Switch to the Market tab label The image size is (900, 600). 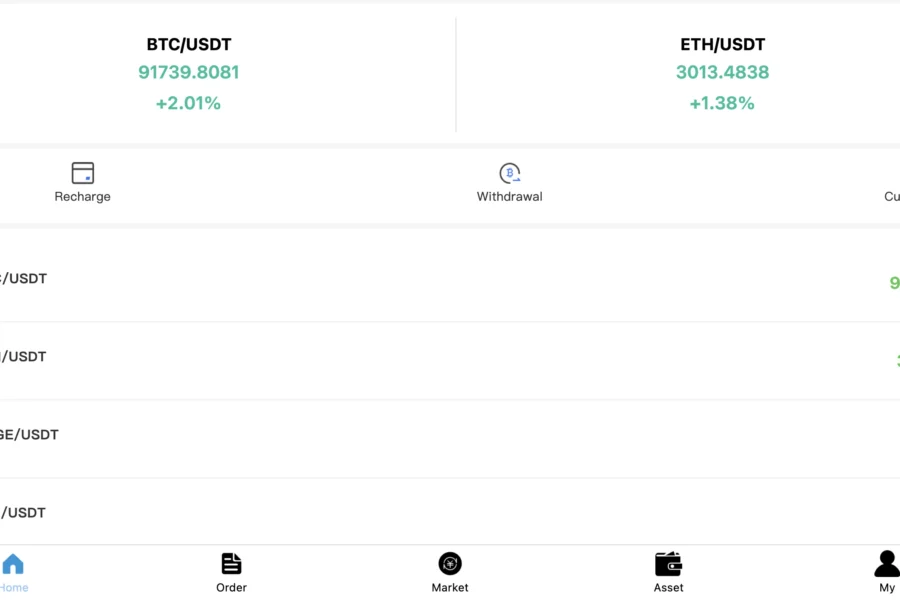[x=450, y=587]
